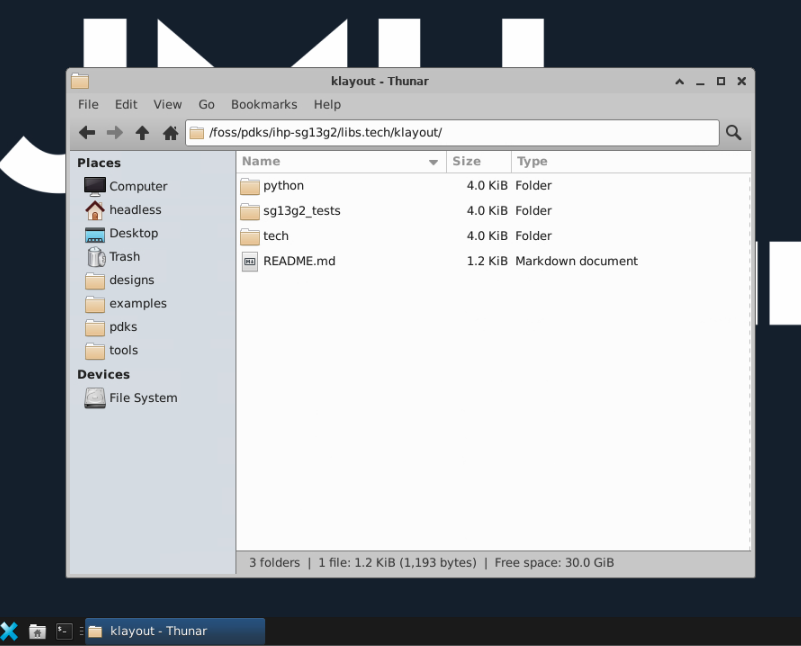Screen dimensions: 801x646
Task: Select the tech folder name
Action: (x=276, y=236)
